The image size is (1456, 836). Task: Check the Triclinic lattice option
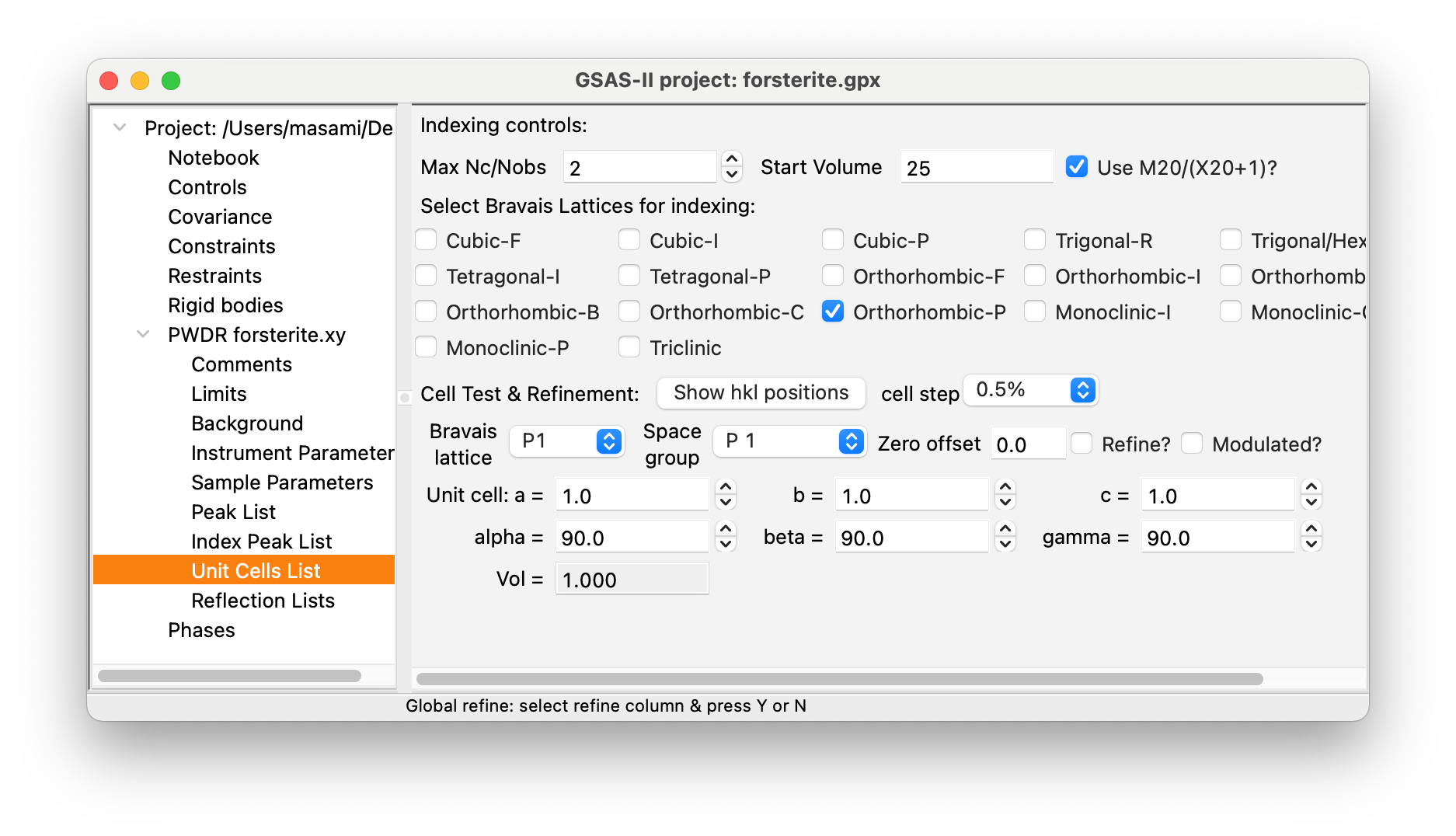point(629,347)
